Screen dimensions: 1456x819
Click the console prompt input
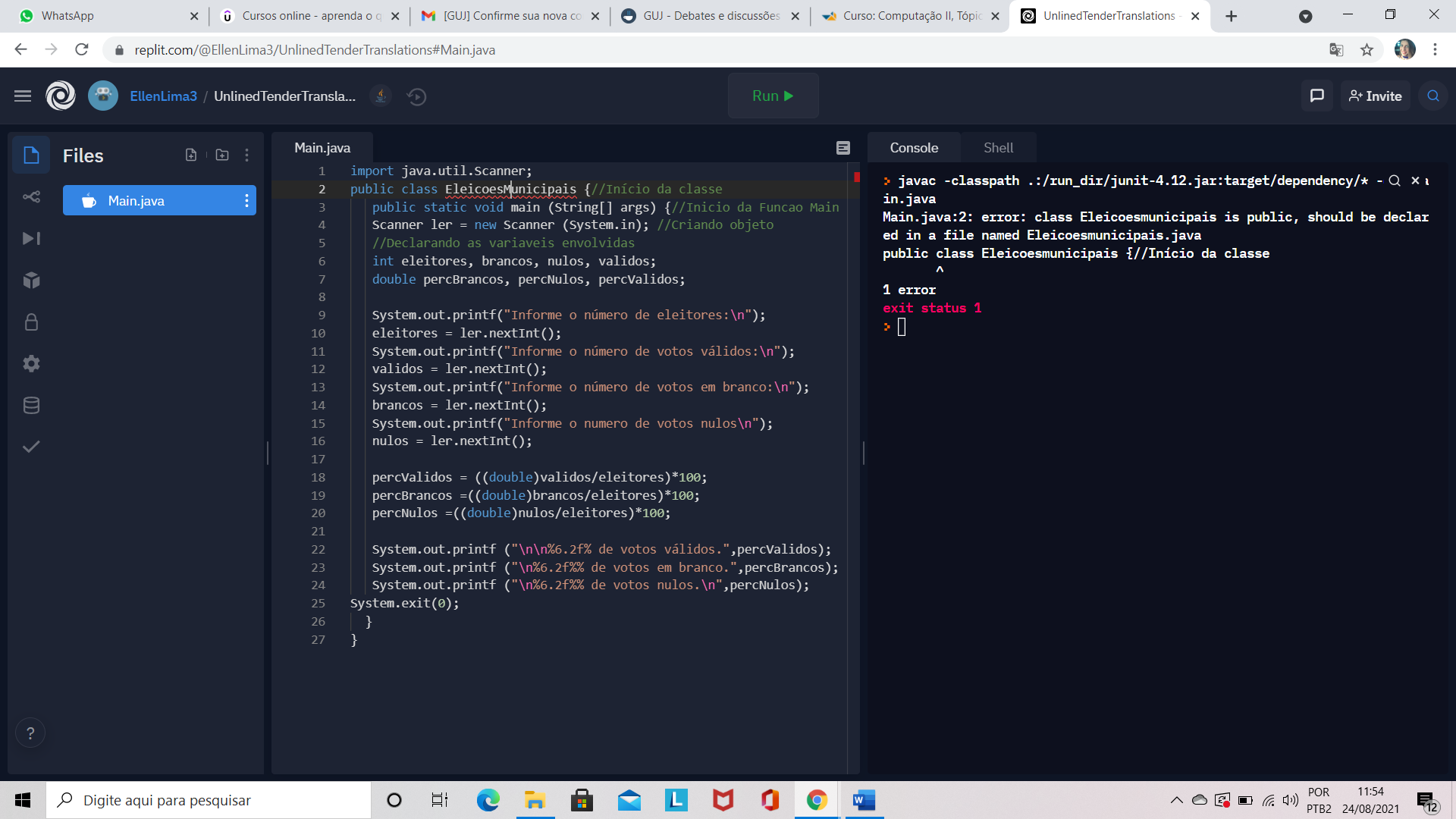[x=902, y=327]
